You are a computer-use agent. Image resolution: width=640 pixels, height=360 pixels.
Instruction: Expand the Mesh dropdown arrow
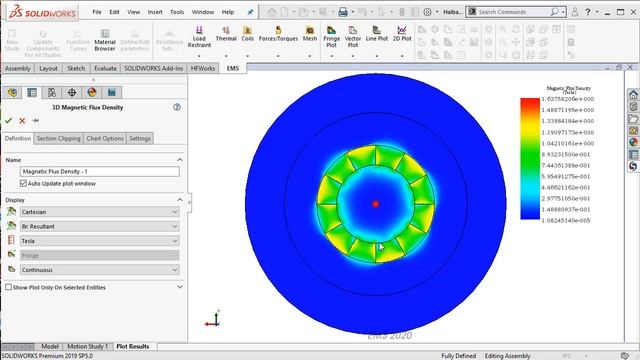310,56
